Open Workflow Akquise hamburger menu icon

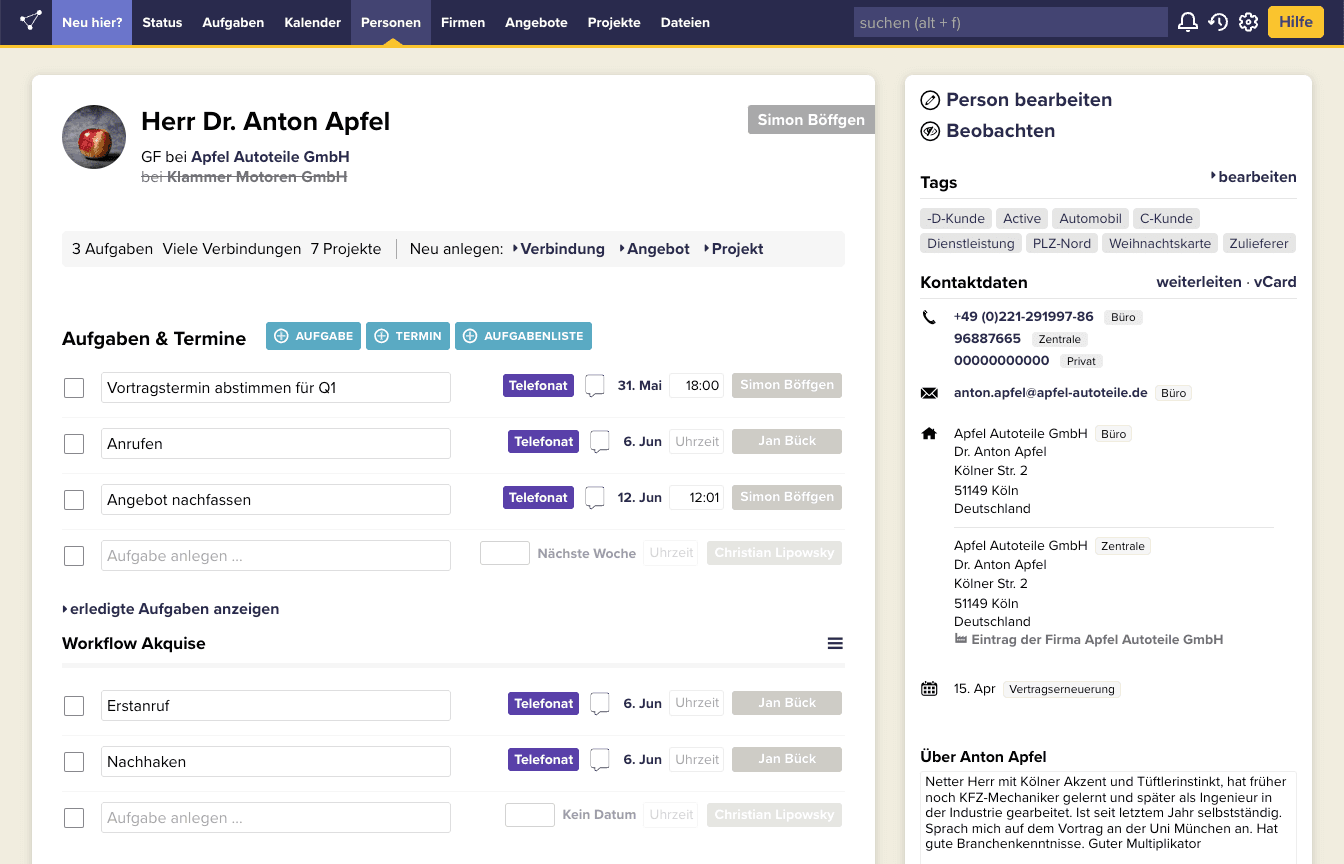835,644
